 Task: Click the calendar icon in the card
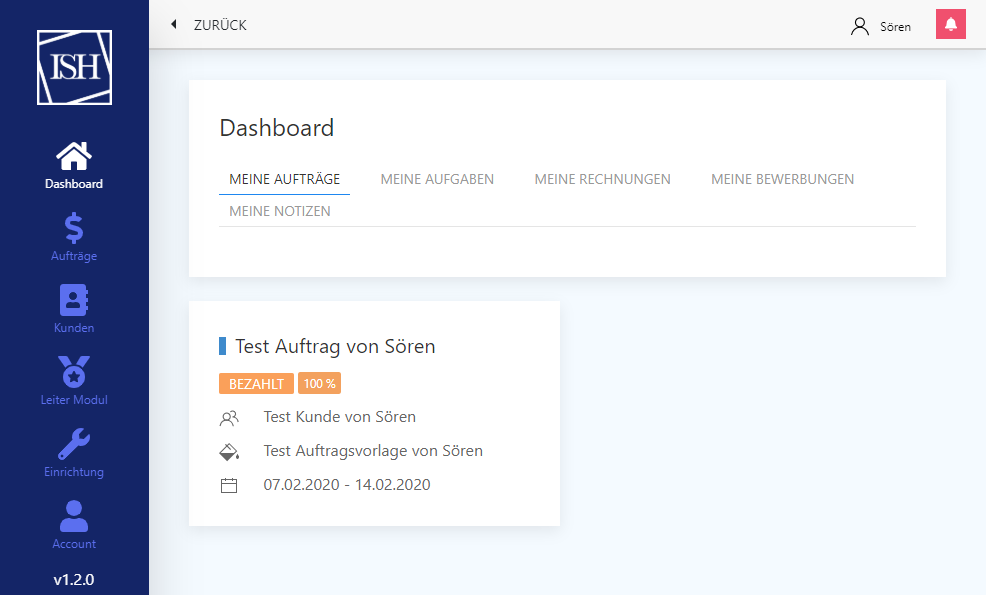[229, 486]
